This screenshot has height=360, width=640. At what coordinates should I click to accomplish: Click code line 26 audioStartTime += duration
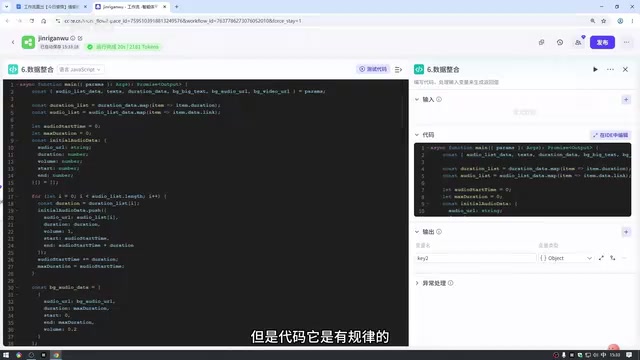point(78,259)
